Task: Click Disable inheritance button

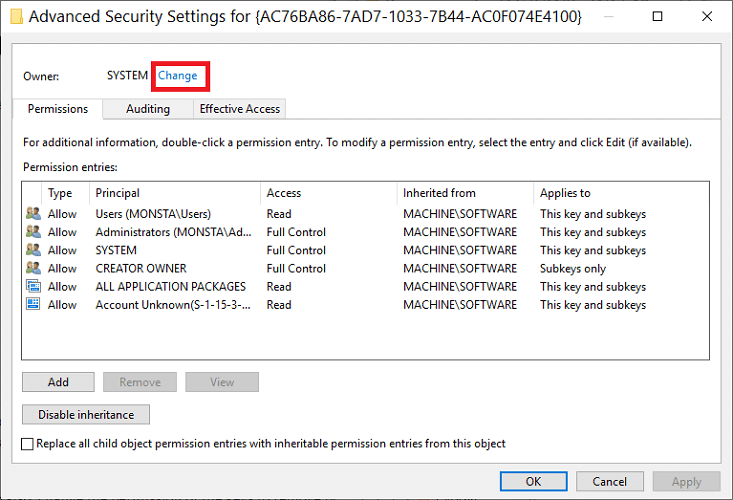Action: 86,414
